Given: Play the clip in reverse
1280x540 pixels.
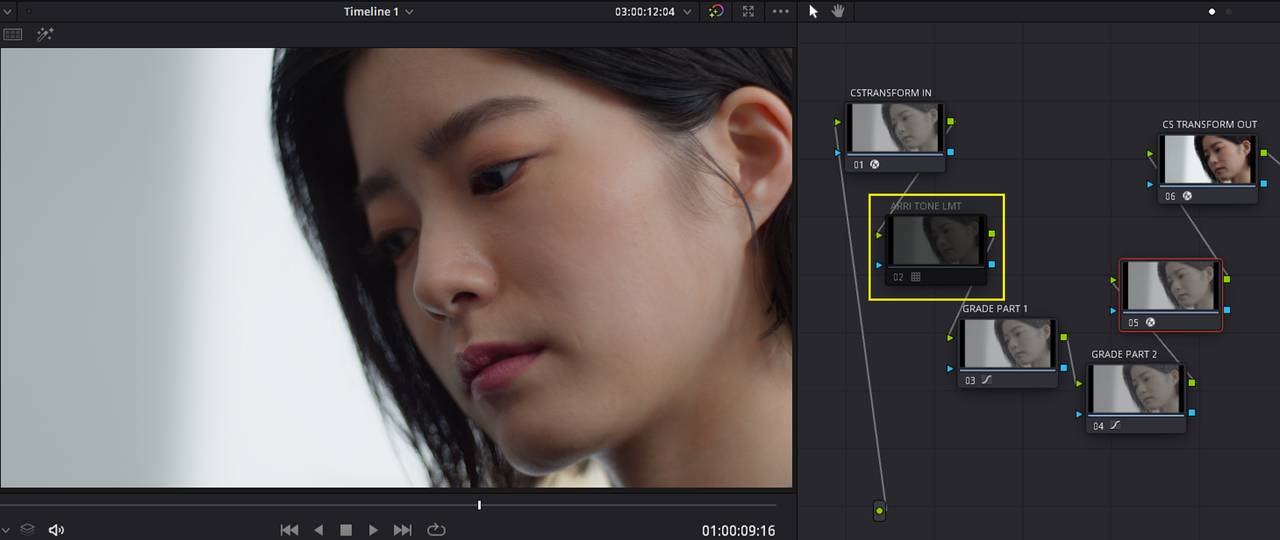Looking at the screenshot, I should tap(318, 530).
